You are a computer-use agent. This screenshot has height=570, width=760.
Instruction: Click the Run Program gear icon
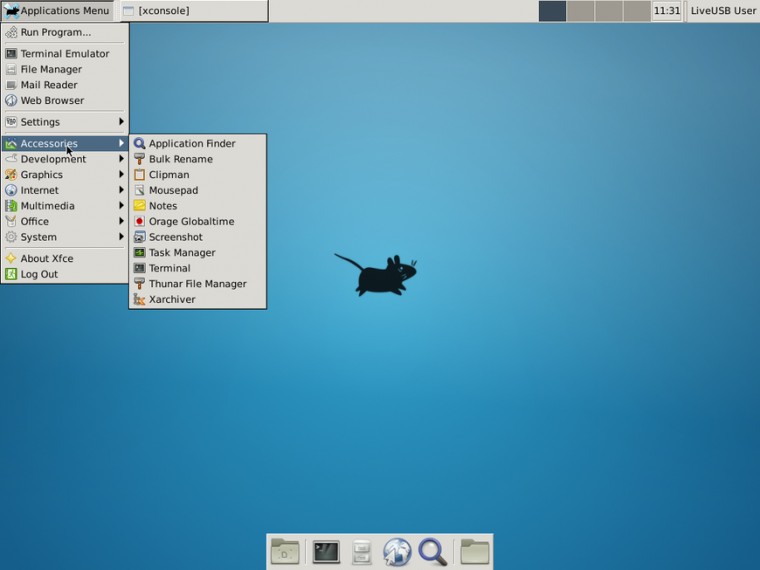click(x=11, y=32)
